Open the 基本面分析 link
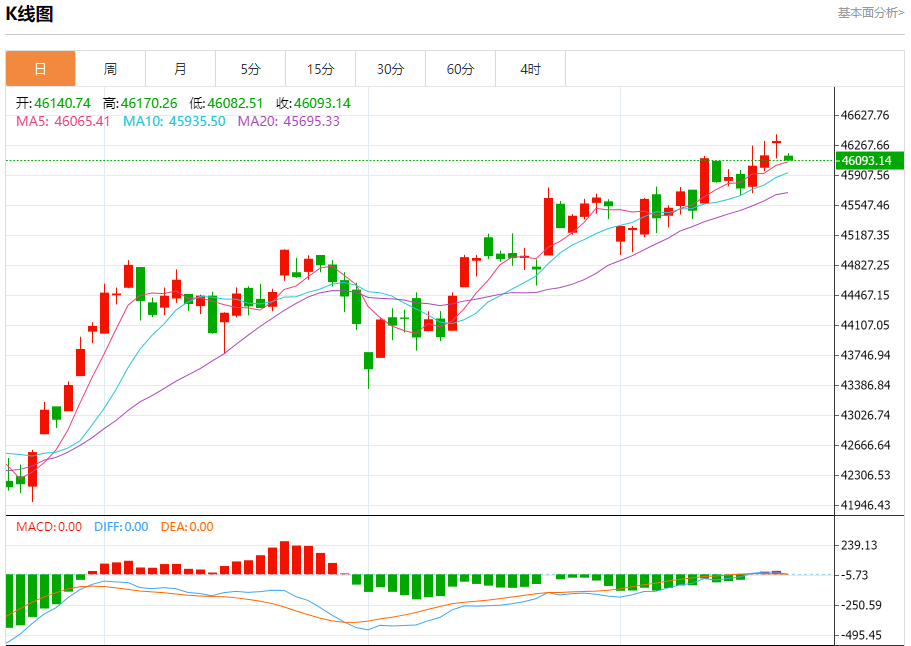The image size is (911, 646). (x=870, y=13)
